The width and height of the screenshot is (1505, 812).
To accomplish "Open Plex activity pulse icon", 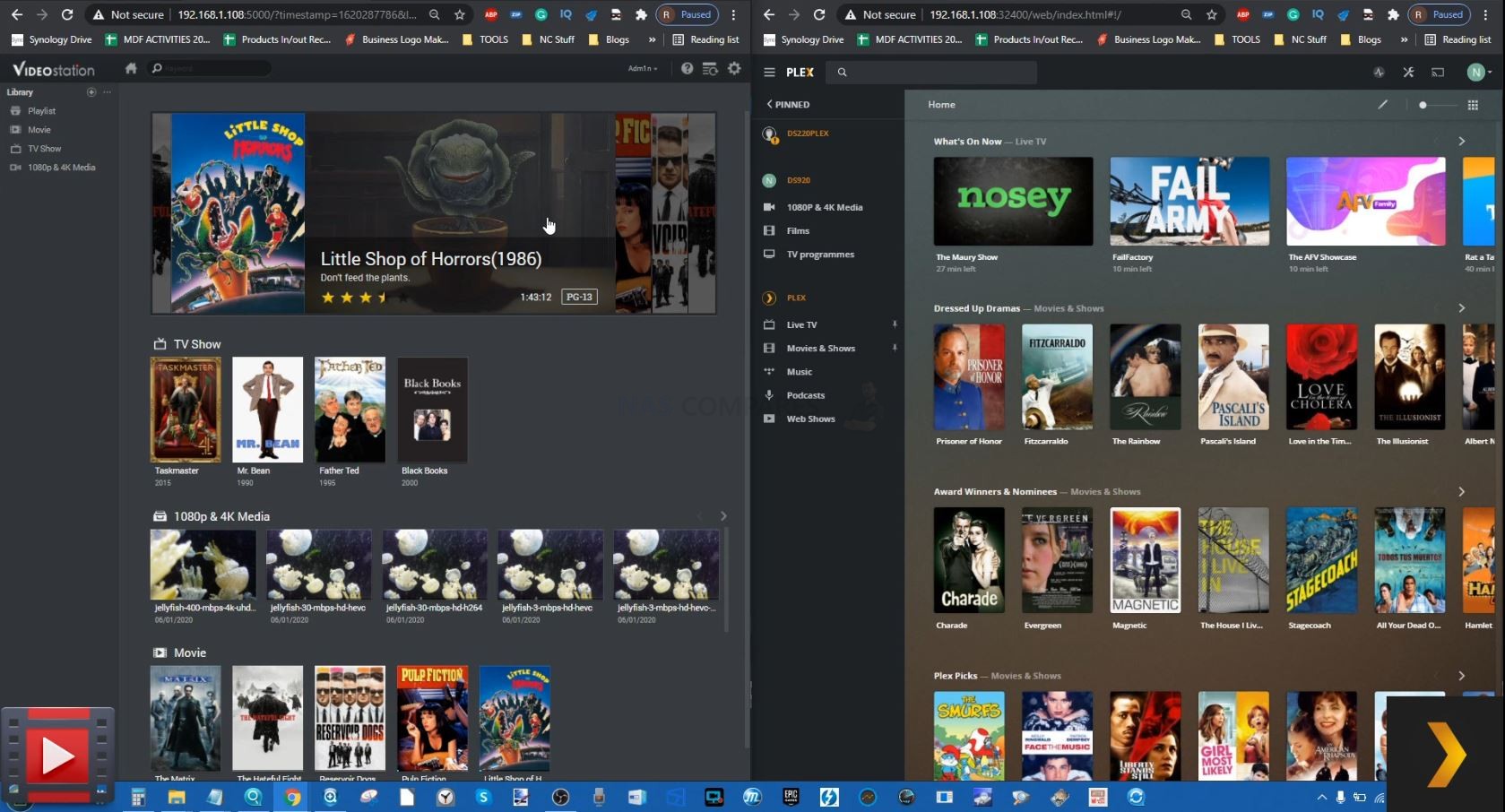I will 1379,73.
